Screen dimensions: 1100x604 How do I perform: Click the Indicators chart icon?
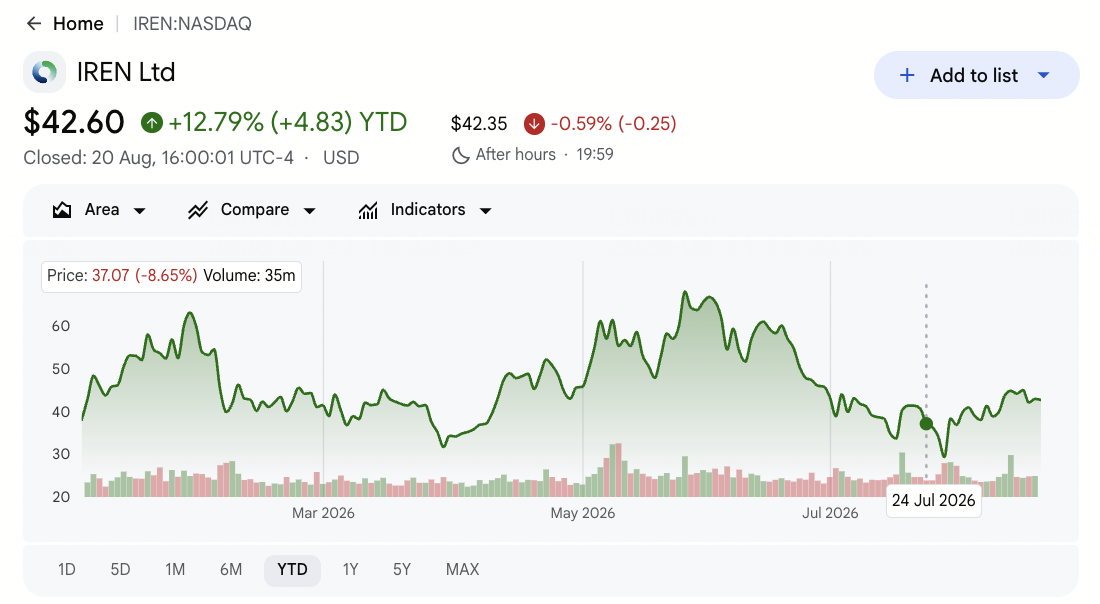tap(368, 210)
